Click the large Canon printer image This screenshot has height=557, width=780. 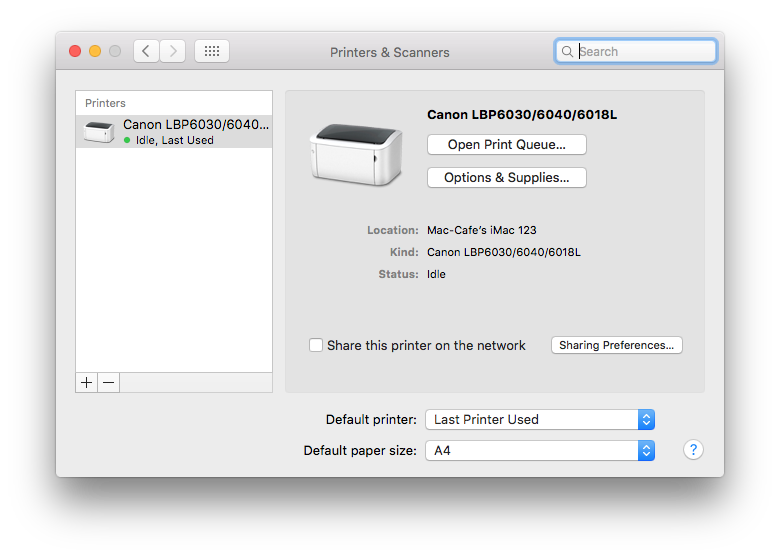tap(356, 155)
